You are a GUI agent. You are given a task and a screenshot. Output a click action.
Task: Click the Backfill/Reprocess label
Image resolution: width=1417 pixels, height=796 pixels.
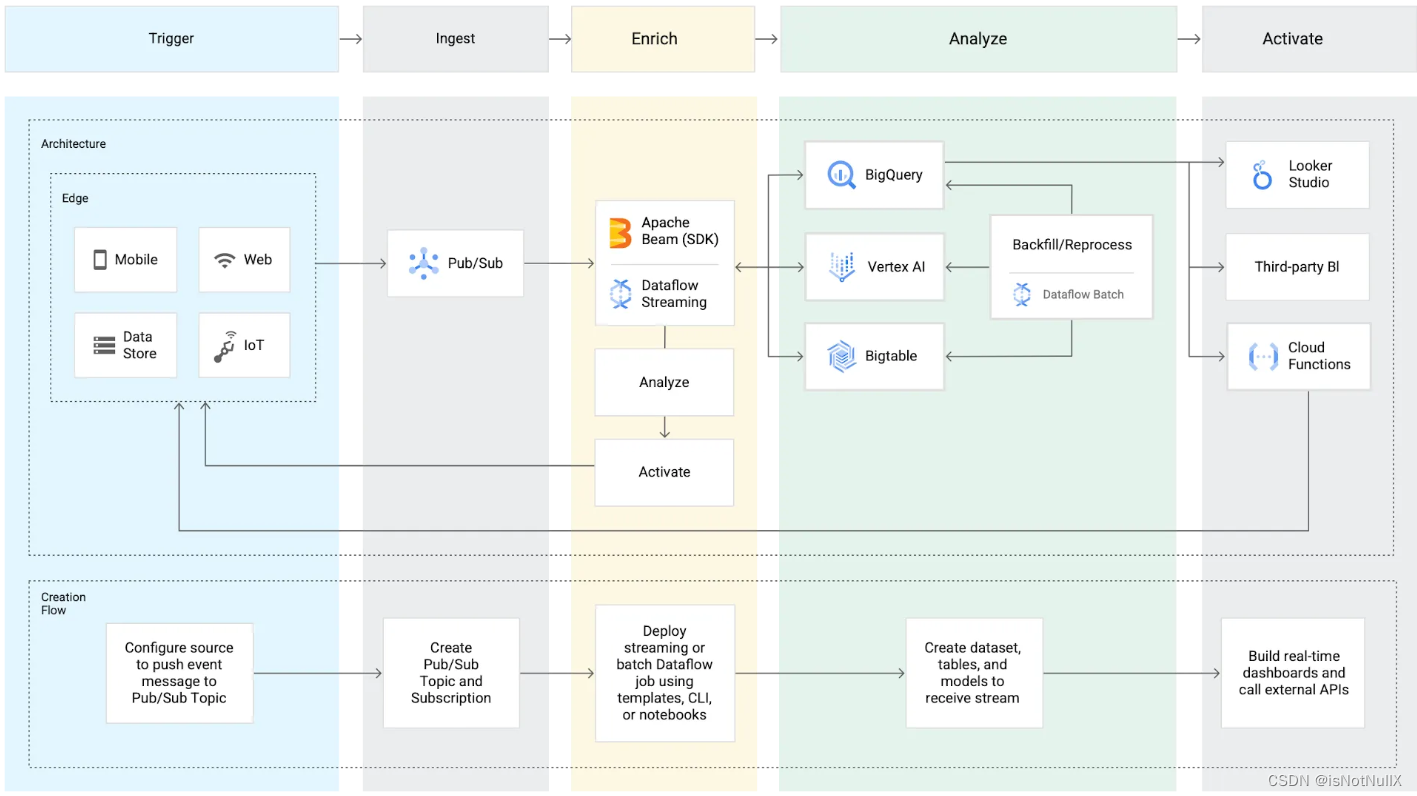[1072, 244]
